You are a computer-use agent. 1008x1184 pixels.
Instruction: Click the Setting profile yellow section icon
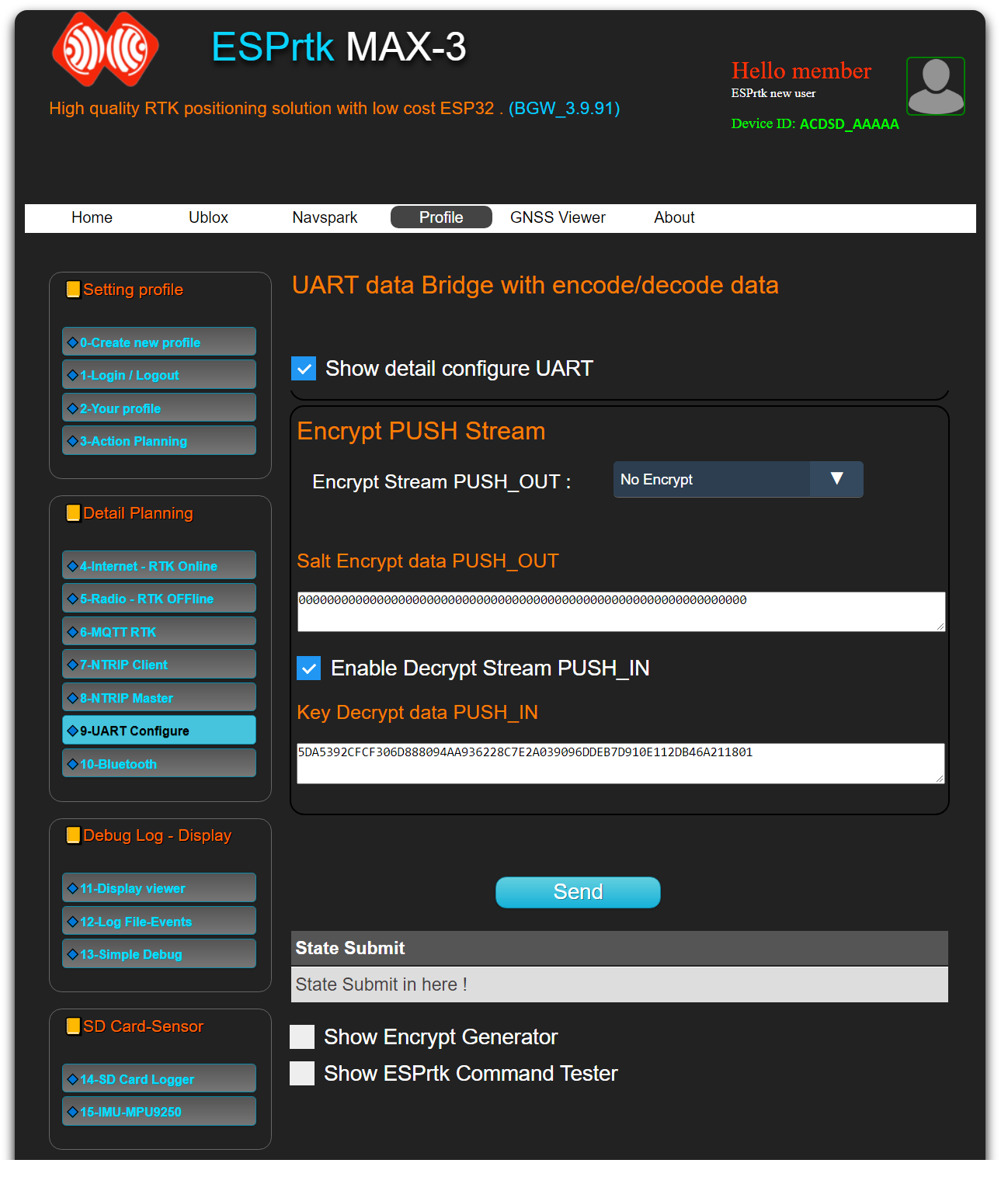tap(73, 290)
